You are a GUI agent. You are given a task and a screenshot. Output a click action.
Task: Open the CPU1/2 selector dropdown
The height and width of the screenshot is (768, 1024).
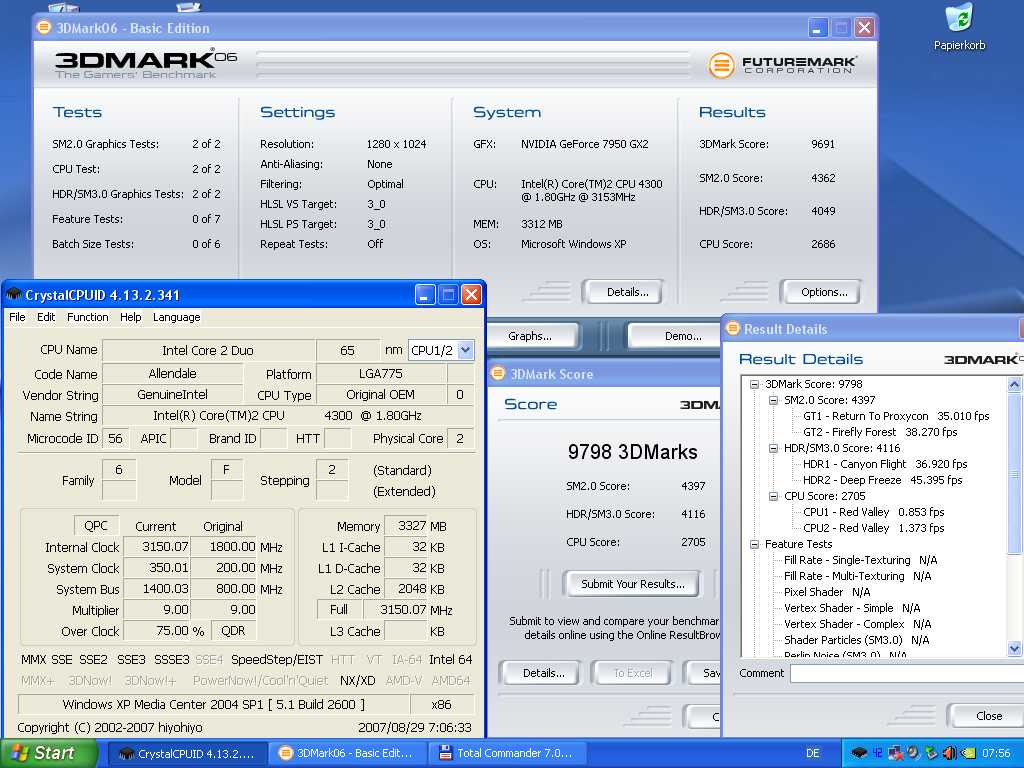(465, 350)
